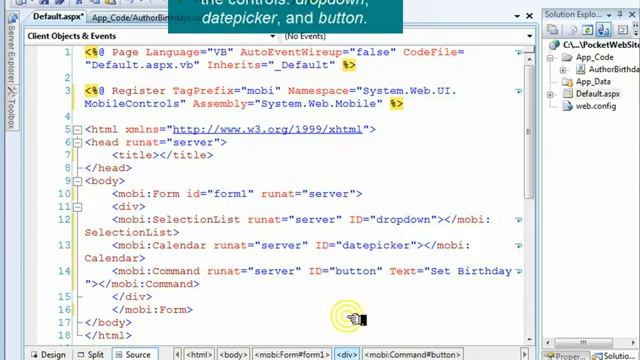Expand the AuthorBirthdays file node
Image resolution: width=640 pixels, height=360 pixels.
pos(563,70)
